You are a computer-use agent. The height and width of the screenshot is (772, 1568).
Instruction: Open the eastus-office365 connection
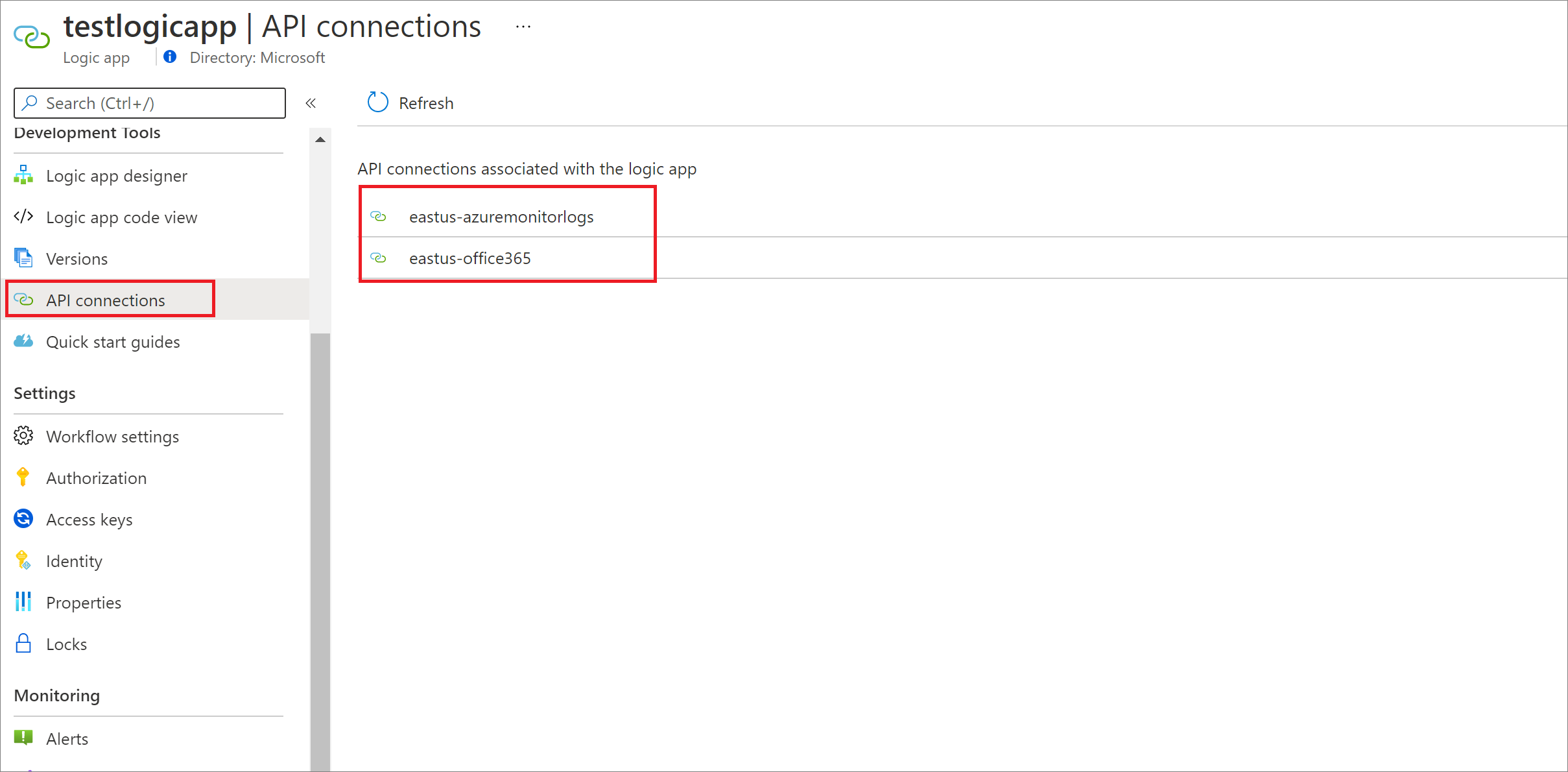tap(469, 258)
